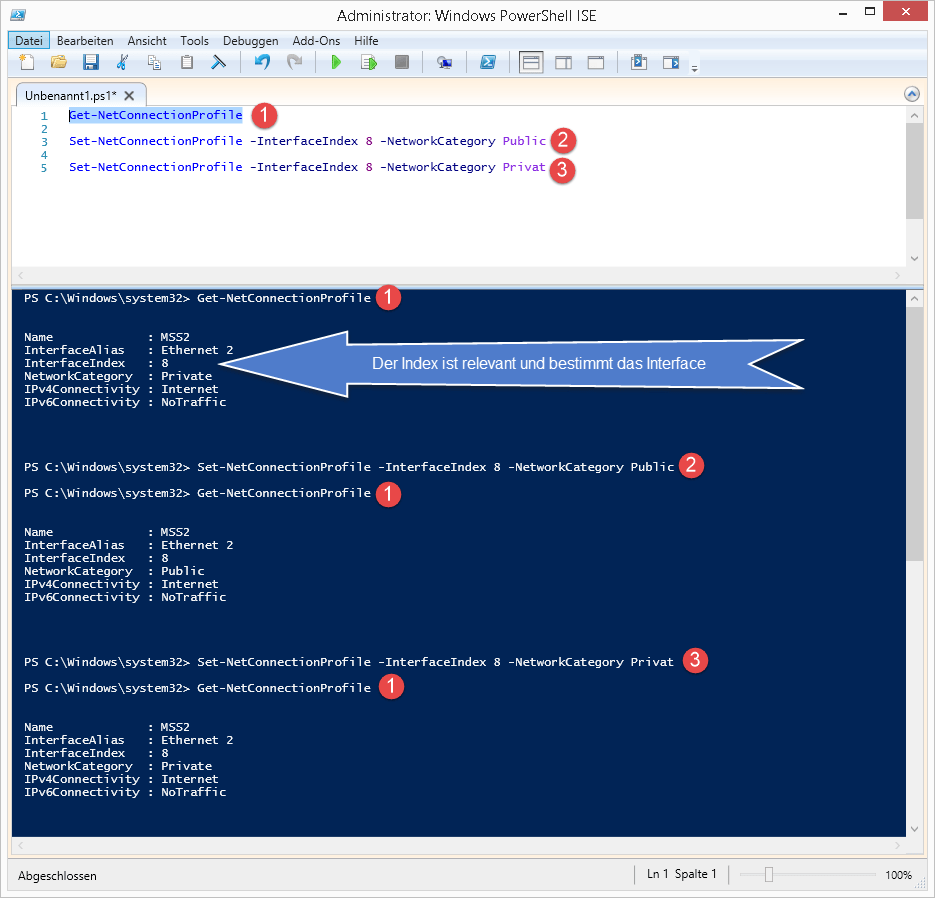
Task: Run the script with the green play icon
Action: [336, 62]
